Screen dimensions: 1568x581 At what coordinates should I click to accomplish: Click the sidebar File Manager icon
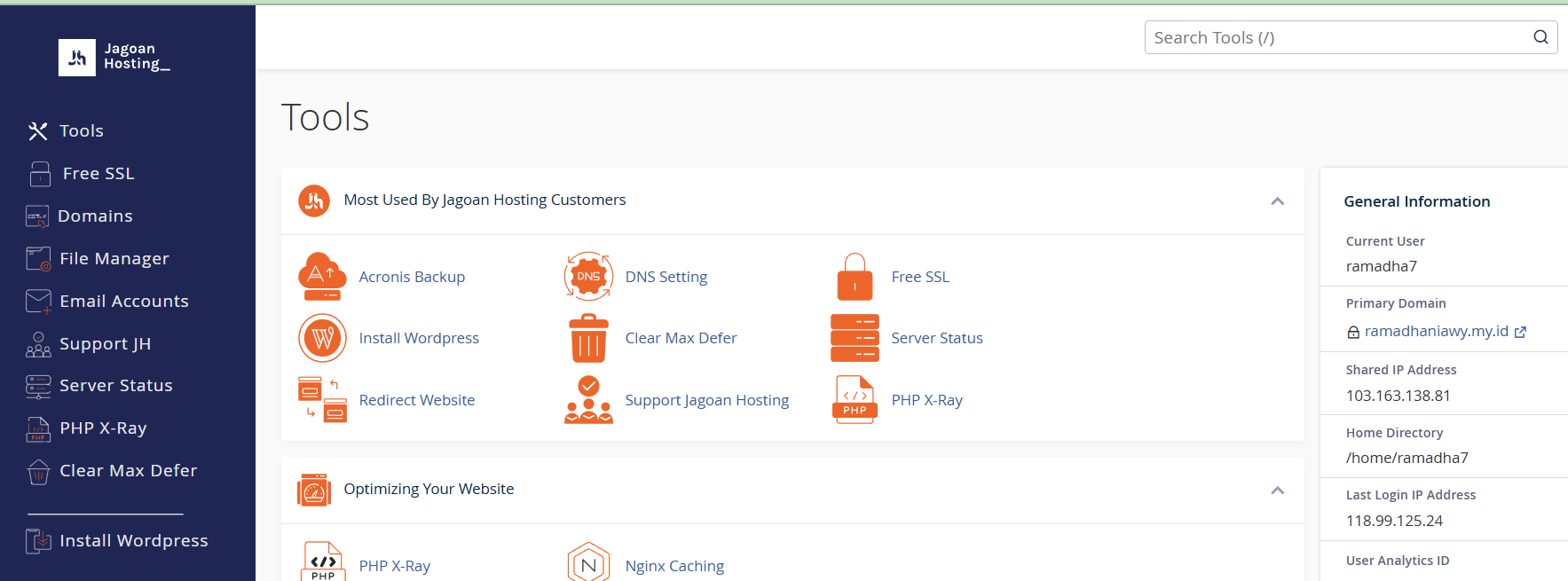38,259
